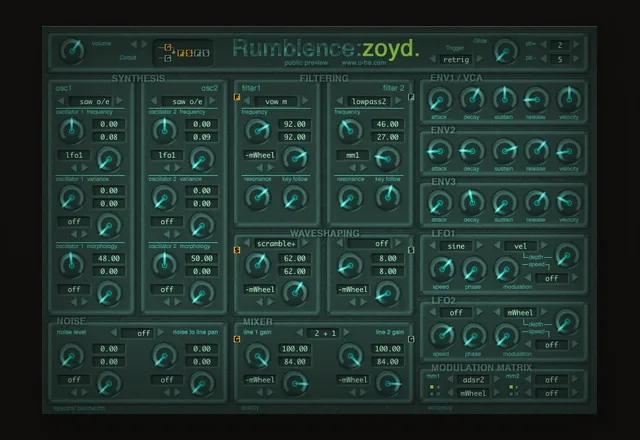Toggle mm2 plus mode square
This screenshot has width=640, height=440.
point(511,387)
